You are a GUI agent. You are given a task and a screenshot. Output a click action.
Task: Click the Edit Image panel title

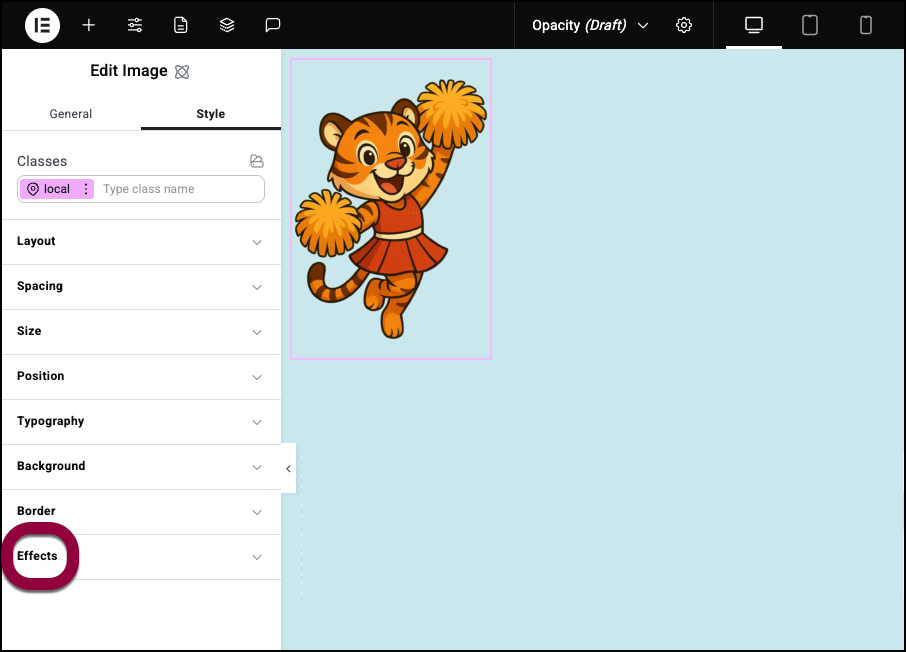point(129,71)
